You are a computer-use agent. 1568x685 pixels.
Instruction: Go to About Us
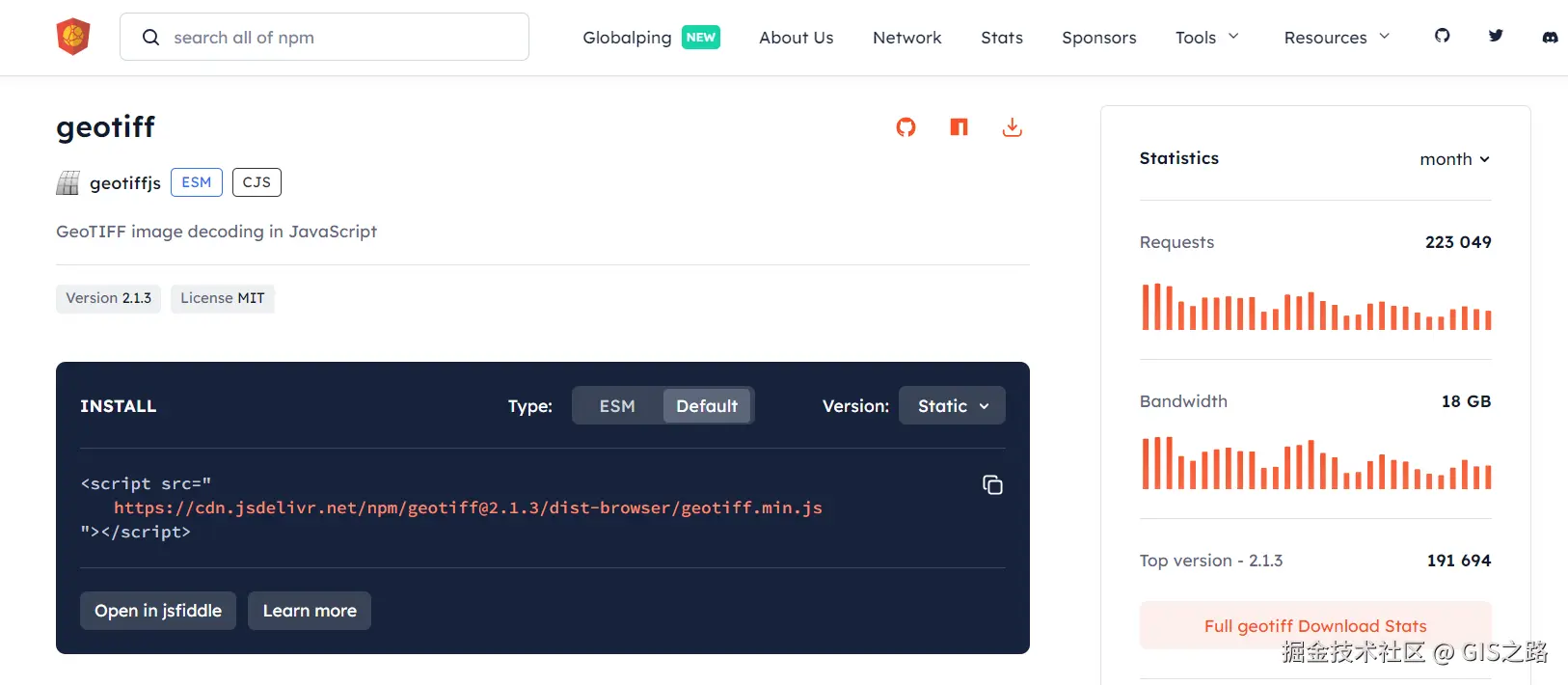click(x=797, y=38)
